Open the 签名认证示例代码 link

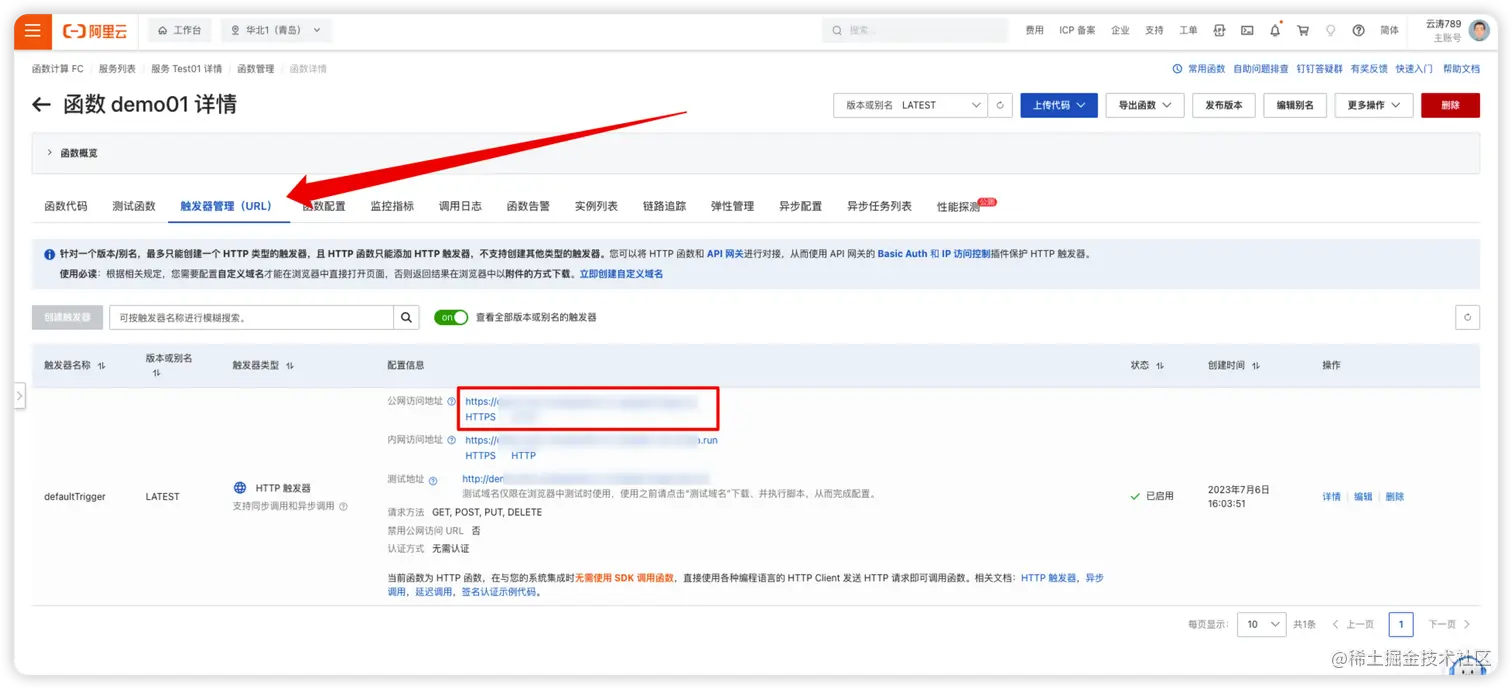[498, 592]
